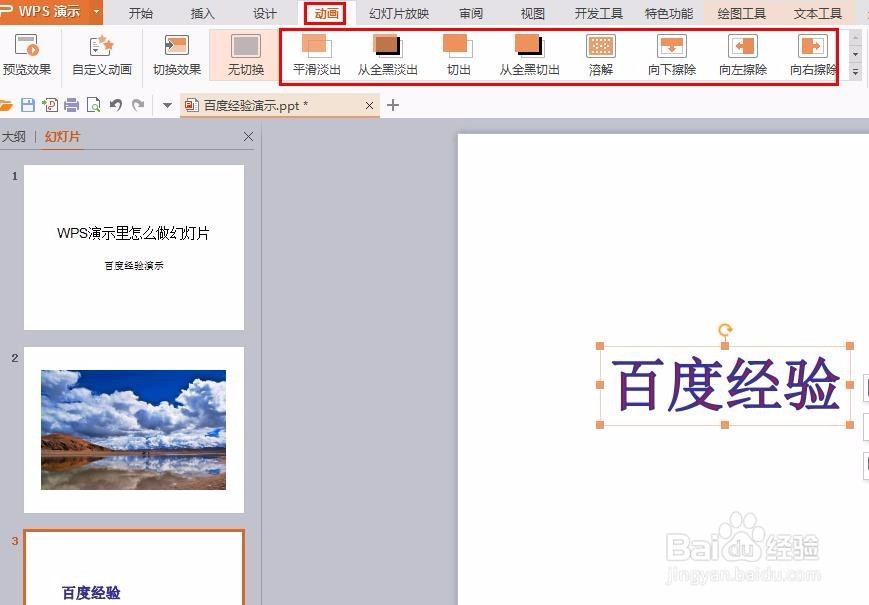This screenshot has height=605, width=869.
Task: Apply the Dissolve (溶解) transition
Action: tap(601, 55)
